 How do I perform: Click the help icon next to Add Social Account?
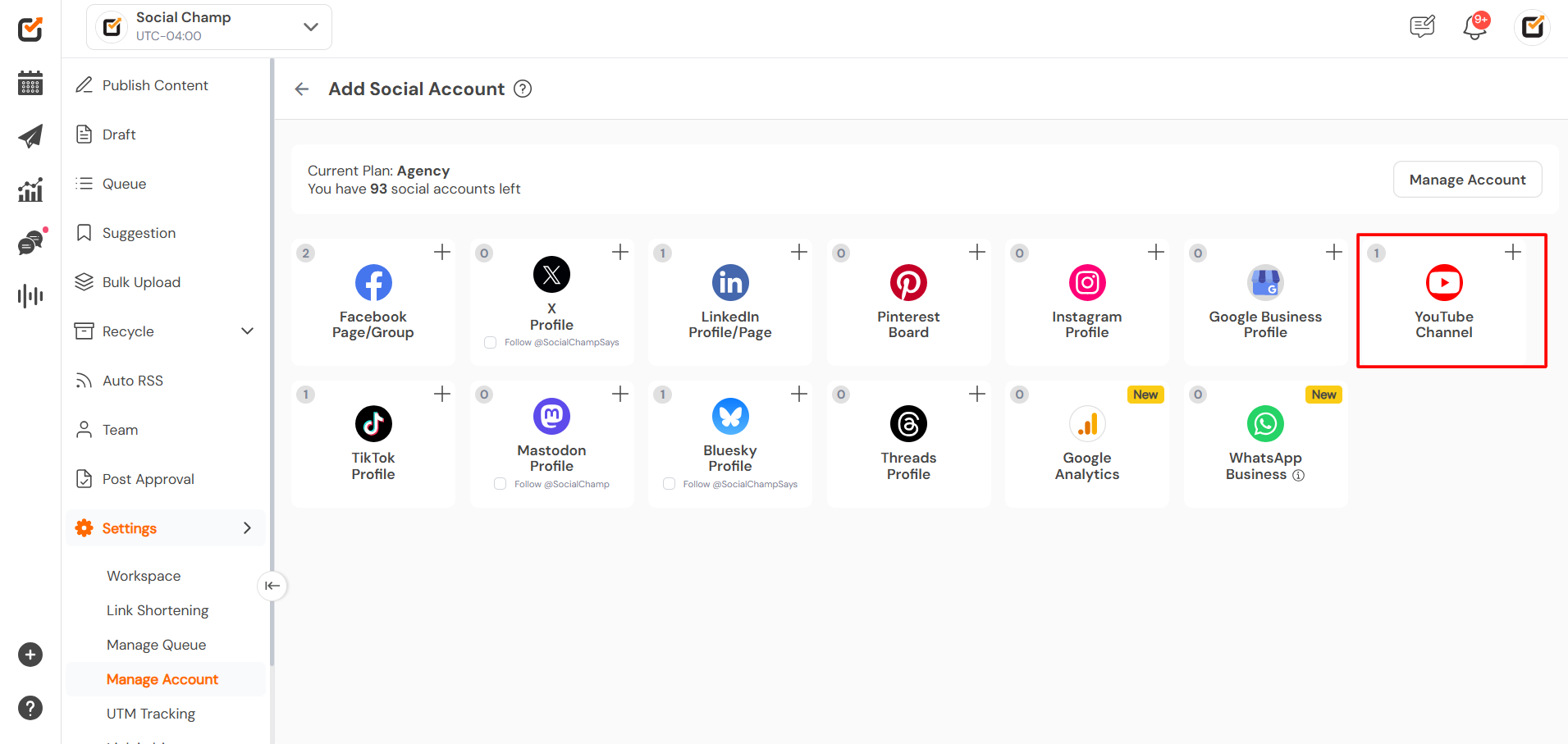click(523, 89)
